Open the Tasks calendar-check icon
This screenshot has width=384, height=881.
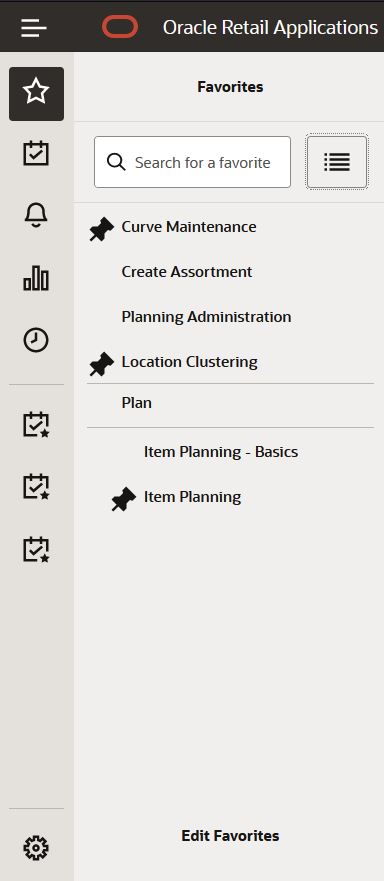[x=37, y=153]
